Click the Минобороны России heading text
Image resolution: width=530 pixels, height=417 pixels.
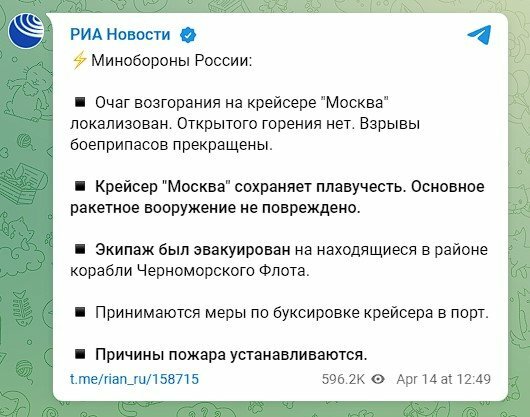coord(172,61)
